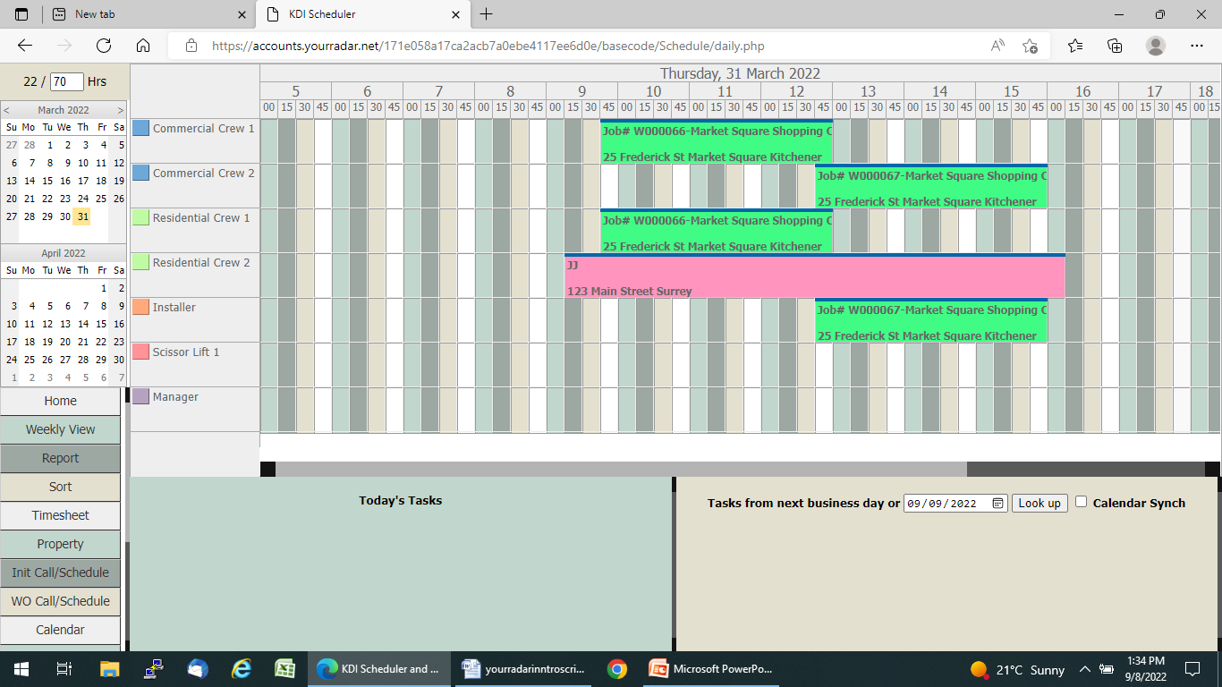Click the Commercial Crew 1 blue color swatch

pos(141,128)
